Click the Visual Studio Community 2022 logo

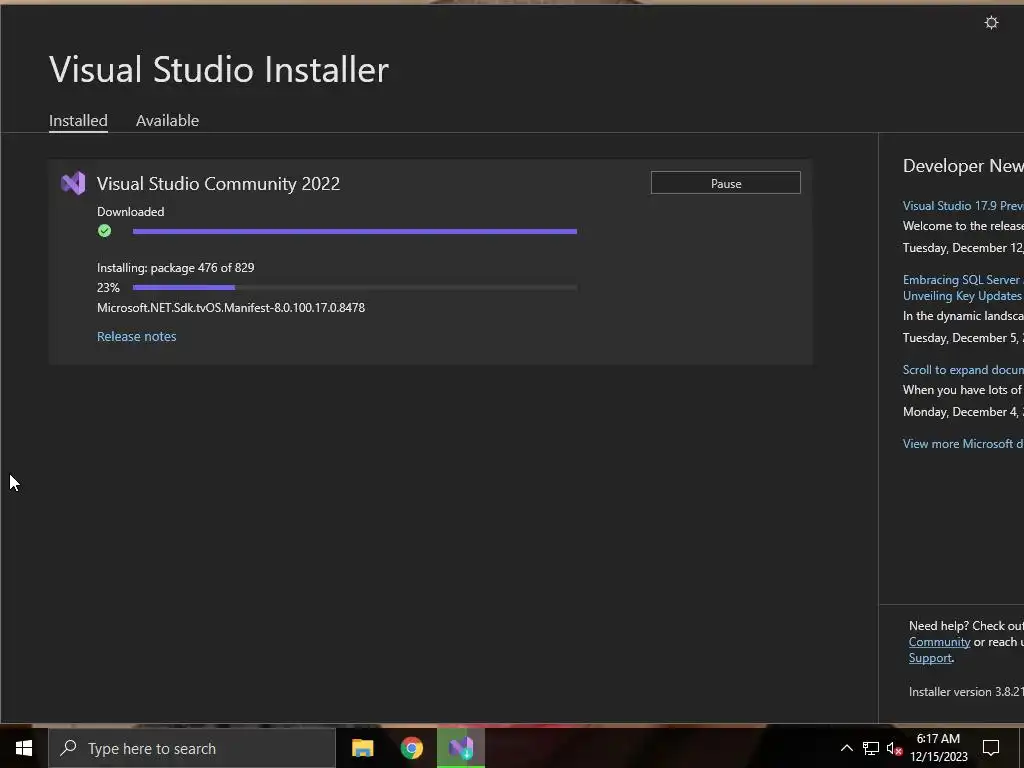(73, 184)
